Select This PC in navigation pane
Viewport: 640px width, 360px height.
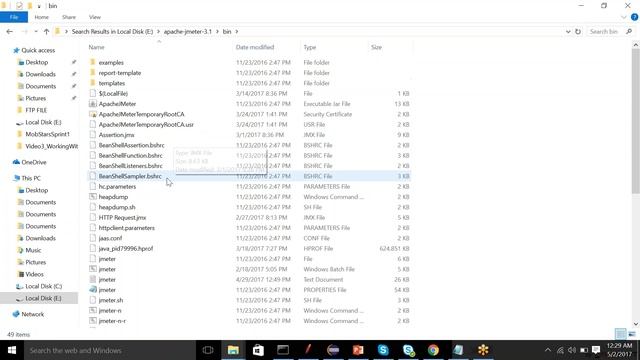click(x=31, y=178)
